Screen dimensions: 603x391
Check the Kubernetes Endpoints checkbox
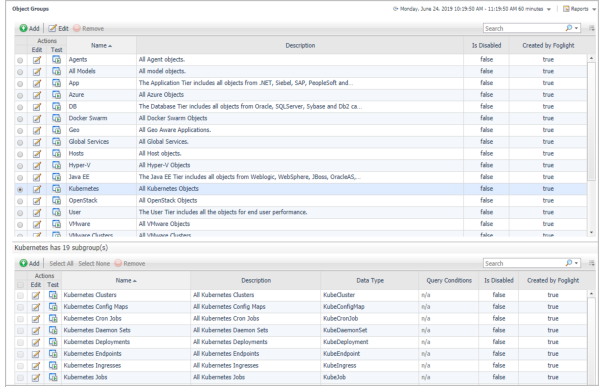[x=20, y=354]
